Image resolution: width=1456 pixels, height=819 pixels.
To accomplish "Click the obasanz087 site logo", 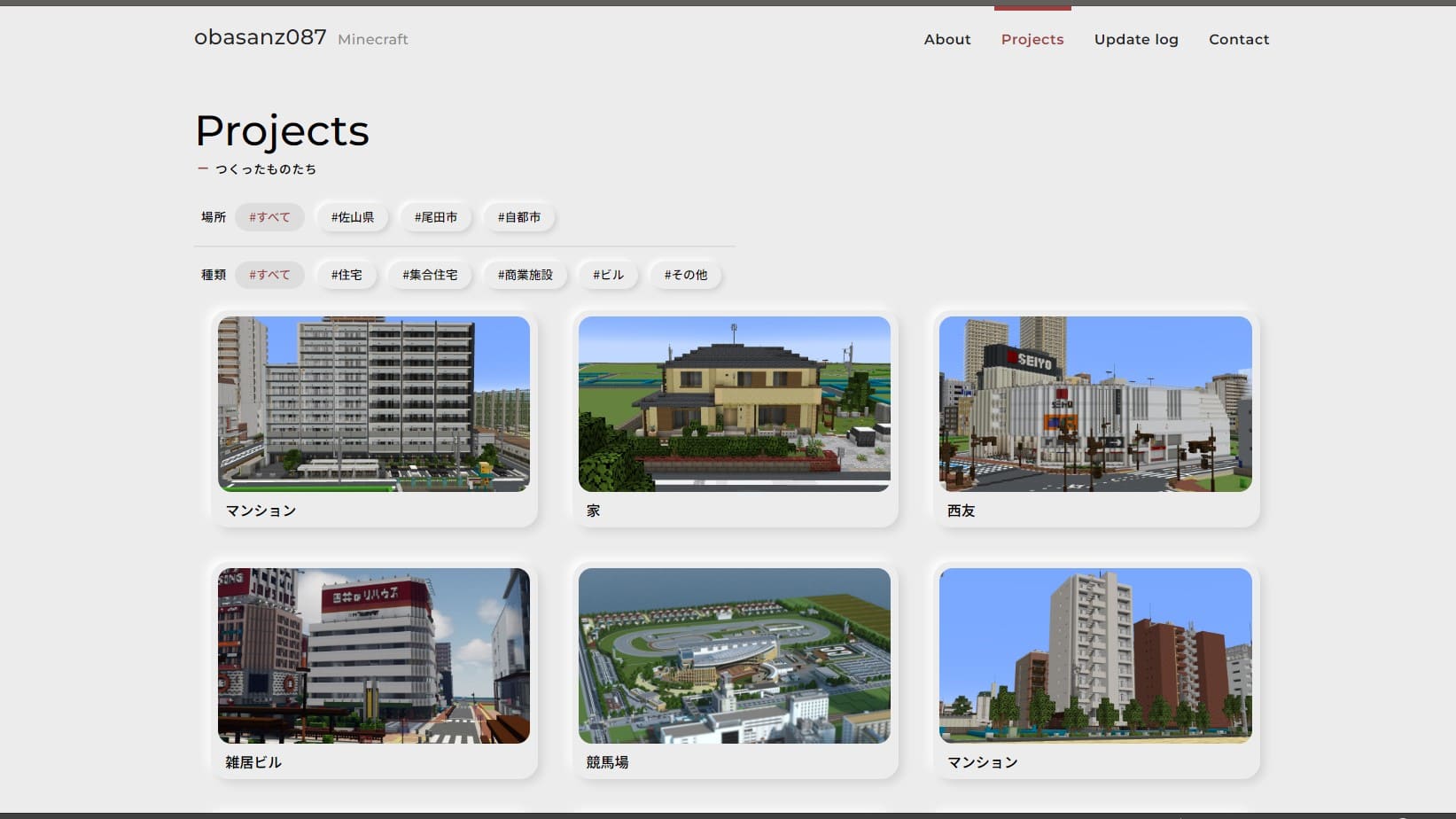I will click(x=261, y=37).
